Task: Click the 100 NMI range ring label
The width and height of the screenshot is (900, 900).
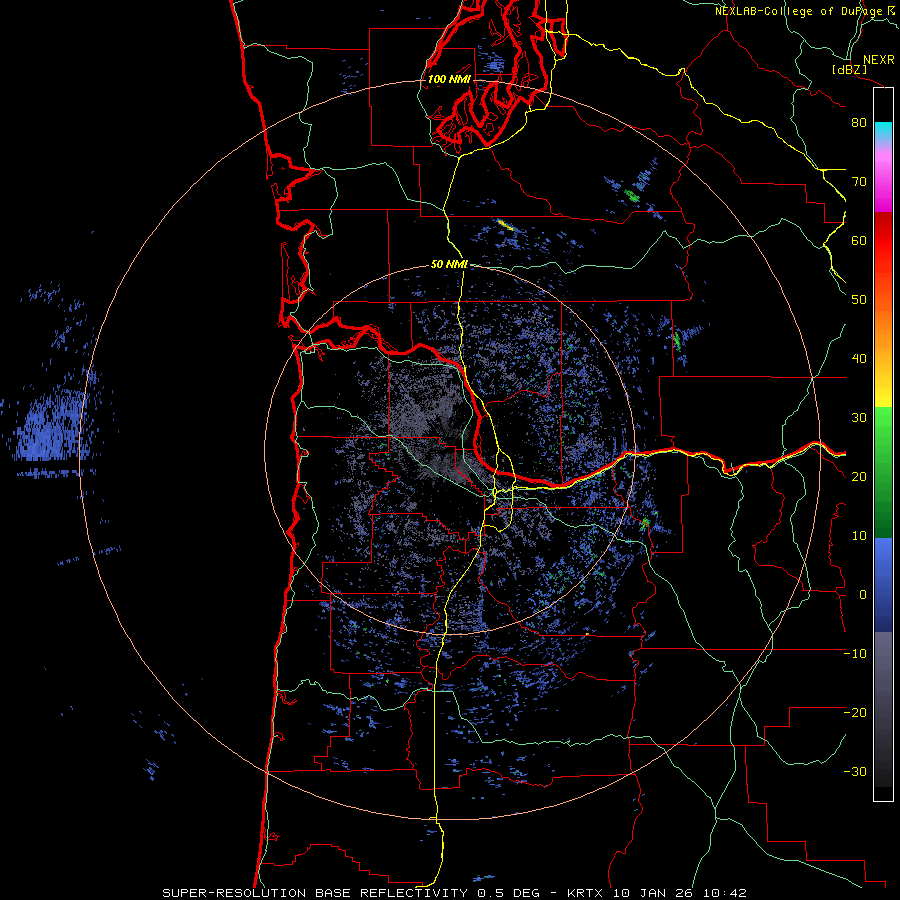Action: [x=448, y=79]
